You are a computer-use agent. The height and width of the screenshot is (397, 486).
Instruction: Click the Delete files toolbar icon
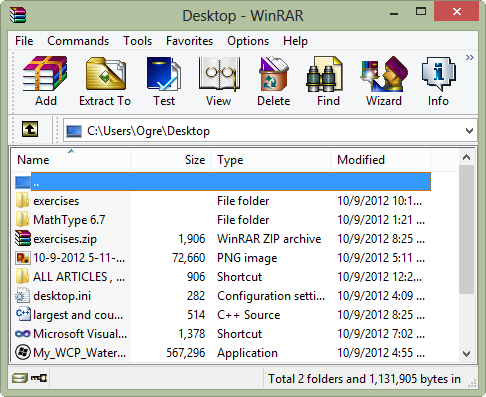[x=273, y=74]
